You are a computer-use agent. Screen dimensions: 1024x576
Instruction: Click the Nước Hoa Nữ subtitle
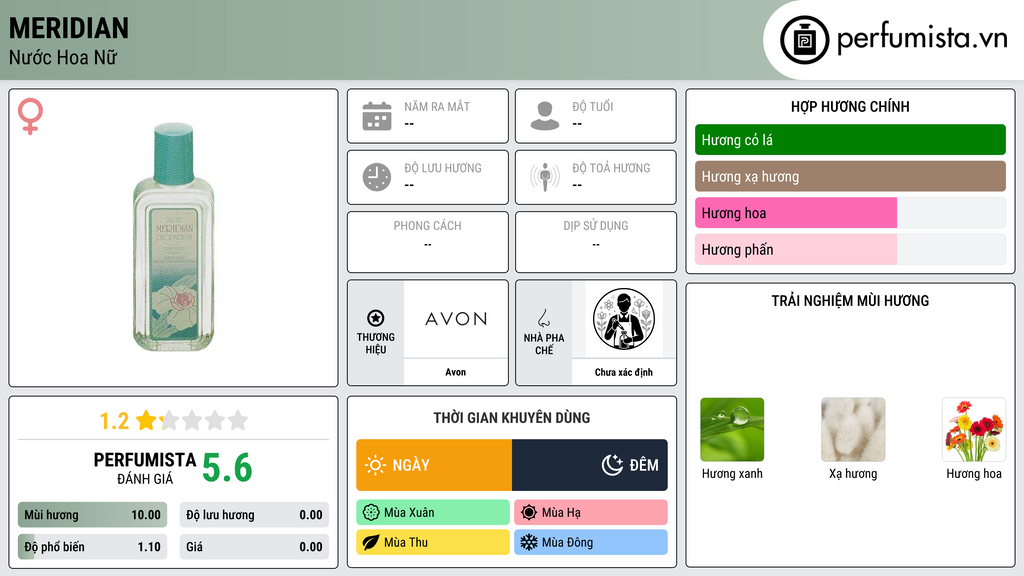pos(63,58)
